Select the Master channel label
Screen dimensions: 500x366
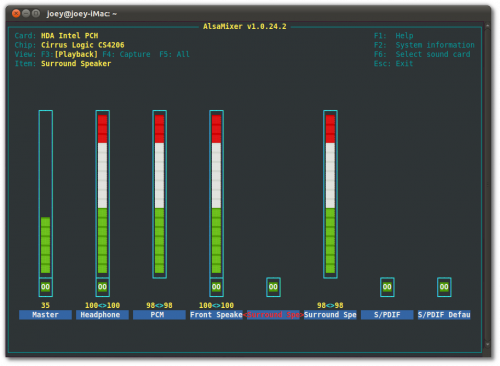tap(45, 315)
